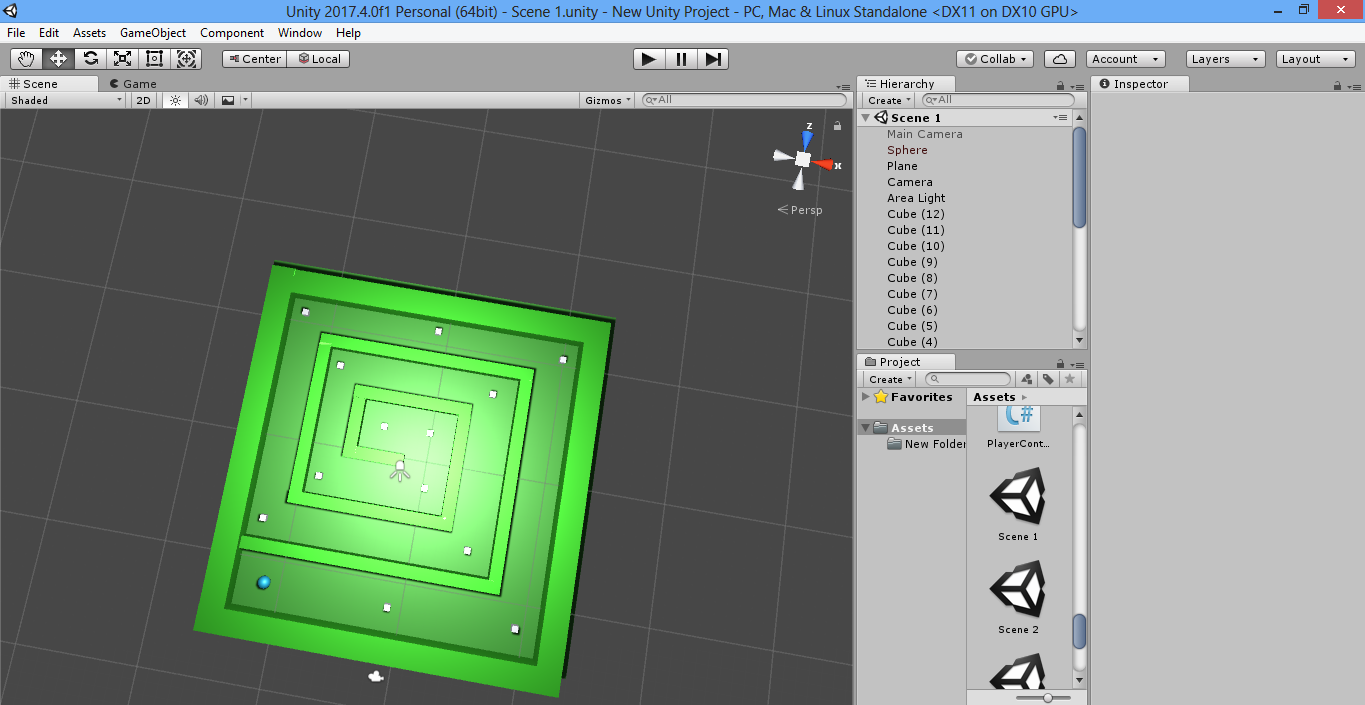
Task: Adjust the project asset icon size slider
Action: [1047, 697]
